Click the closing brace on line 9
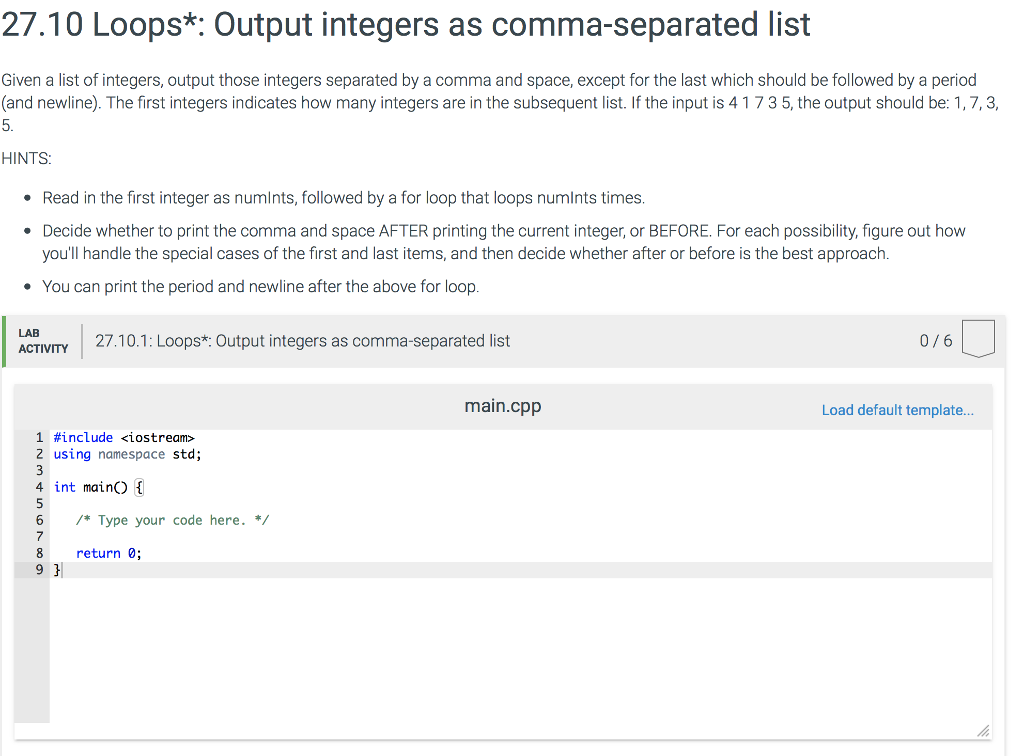The width and height of the screenshot is (1024, 756). point(58,569)
